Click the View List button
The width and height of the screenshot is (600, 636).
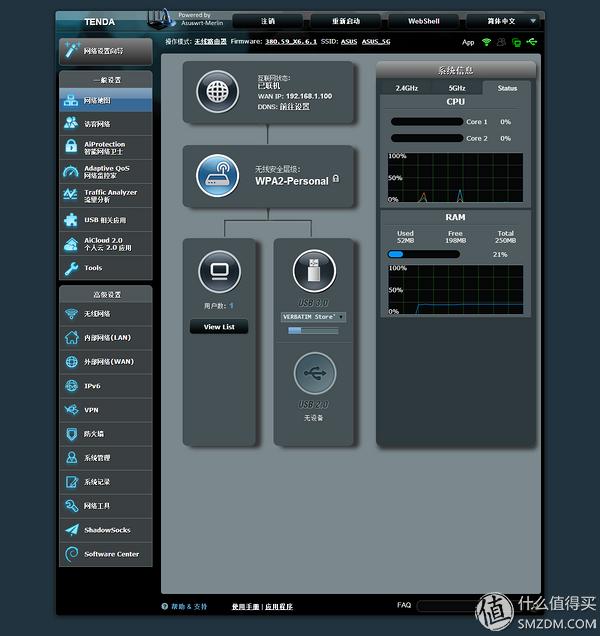[x=218, y=327]
